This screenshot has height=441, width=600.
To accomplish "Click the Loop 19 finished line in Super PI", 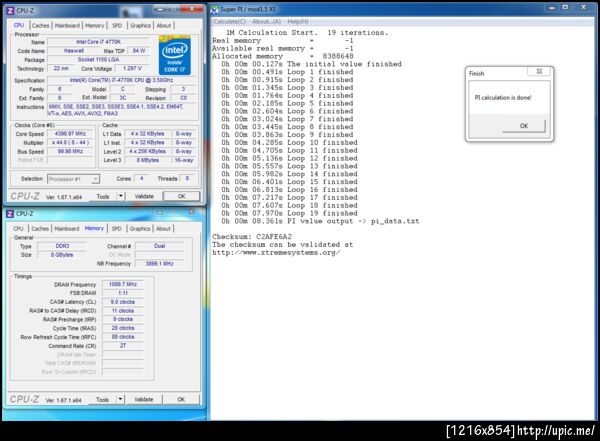I will tap(289, 213).
